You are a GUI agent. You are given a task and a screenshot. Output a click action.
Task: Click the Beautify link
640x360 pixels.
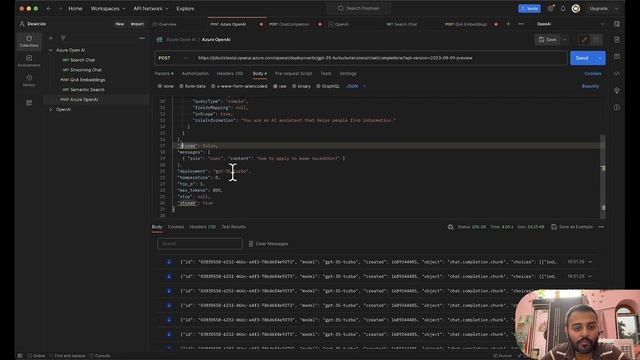(590, 86)
